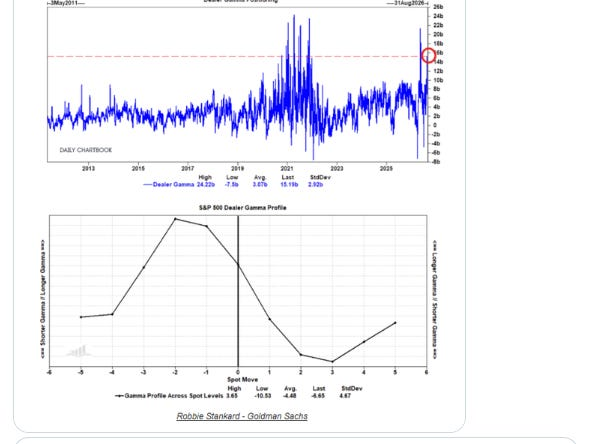This screenshot has height=444, width=594.
Task: Click the 2017 x-axis label
Action: click(x=188, y=168)
